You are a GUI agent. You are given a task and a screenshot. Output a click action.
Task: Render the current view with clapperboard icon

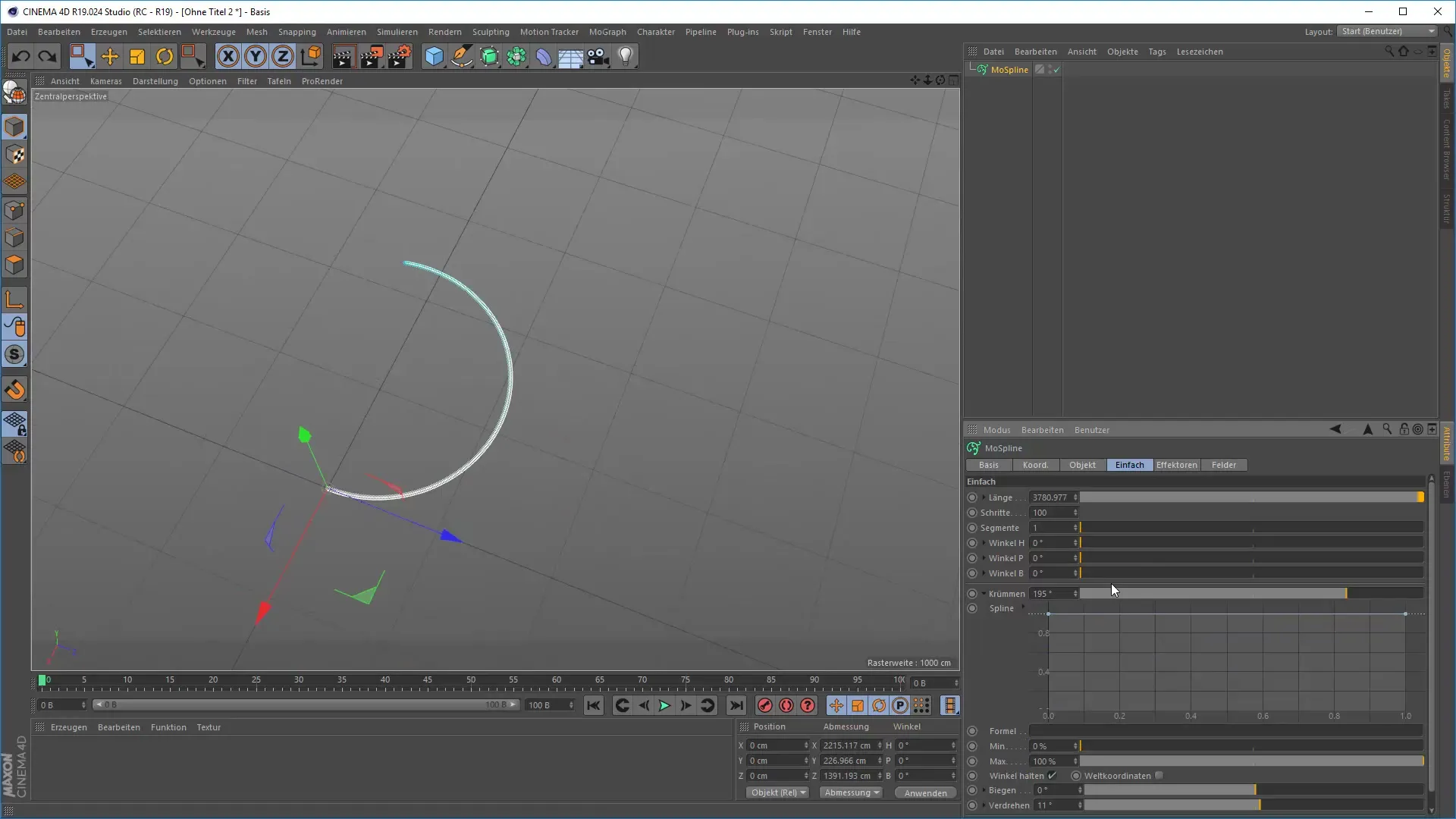[344, 56]
